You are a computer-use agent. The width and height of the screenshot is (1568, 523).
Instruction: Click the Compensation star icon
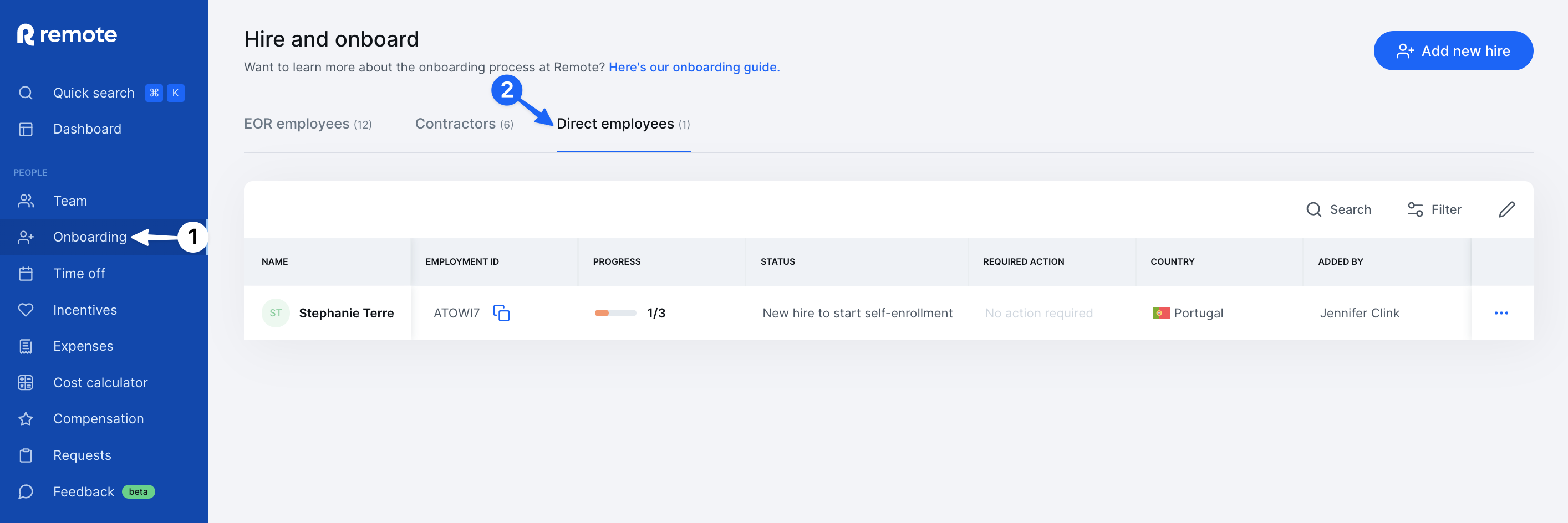click(26, 418)
